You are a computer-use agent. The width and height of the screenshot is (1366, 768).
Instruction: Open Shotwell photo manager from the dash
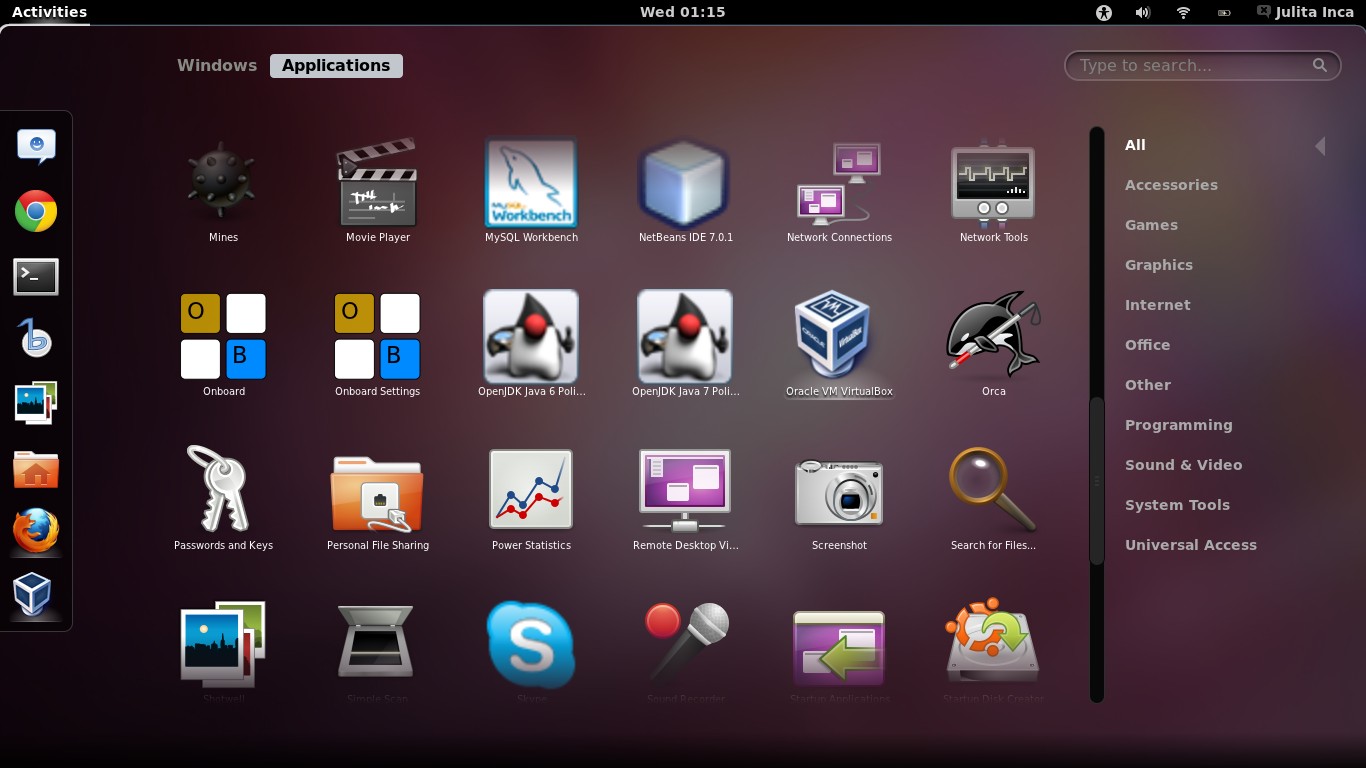tap(36, 404)
